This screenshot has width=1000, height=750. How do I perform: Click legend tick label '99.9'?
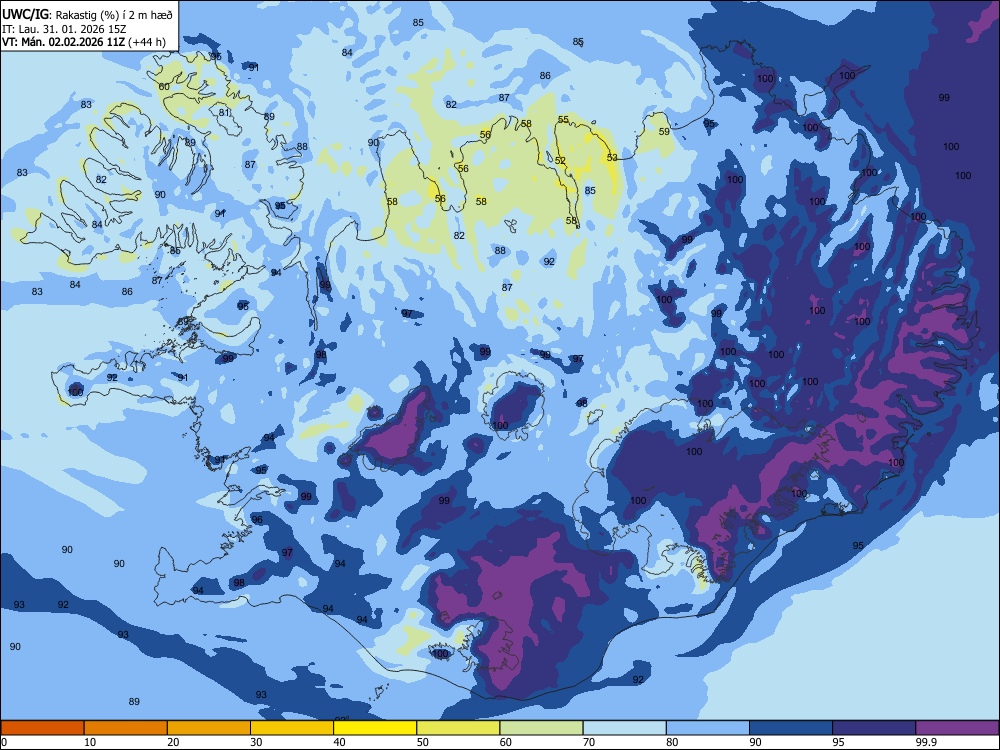tap(926, 742)
